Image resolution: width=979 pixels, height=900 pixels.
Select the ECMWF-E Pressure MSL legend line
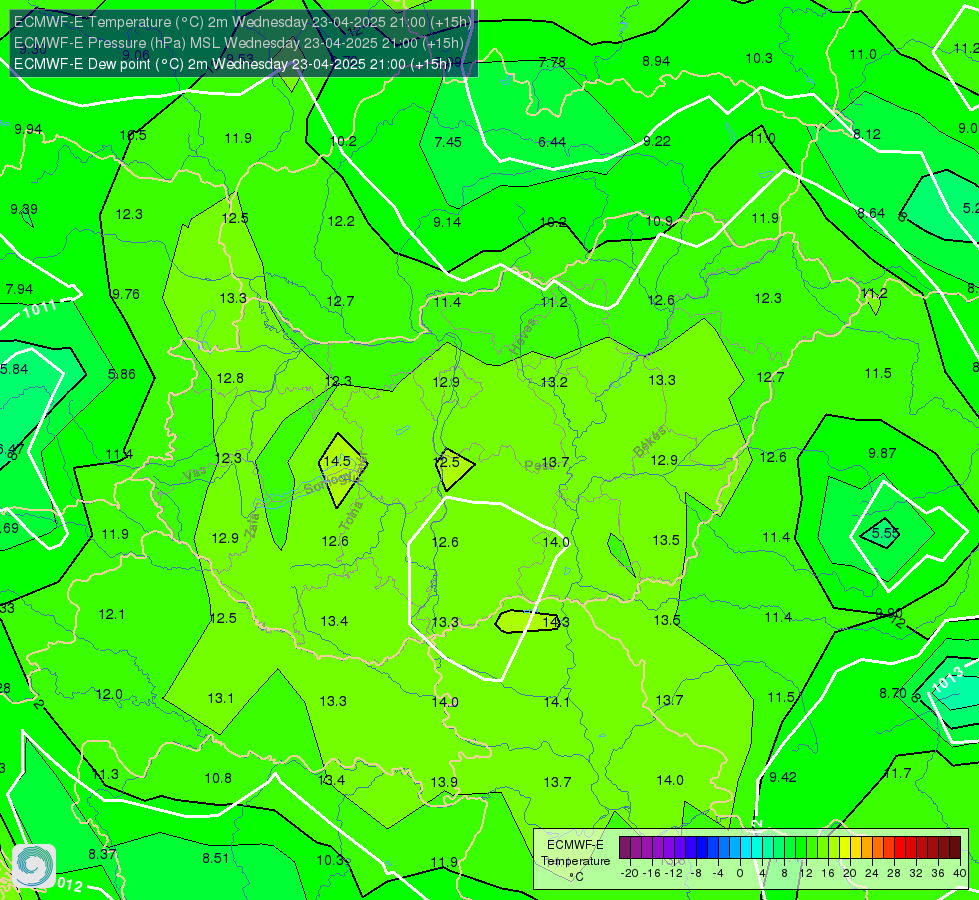pos(239,43)
